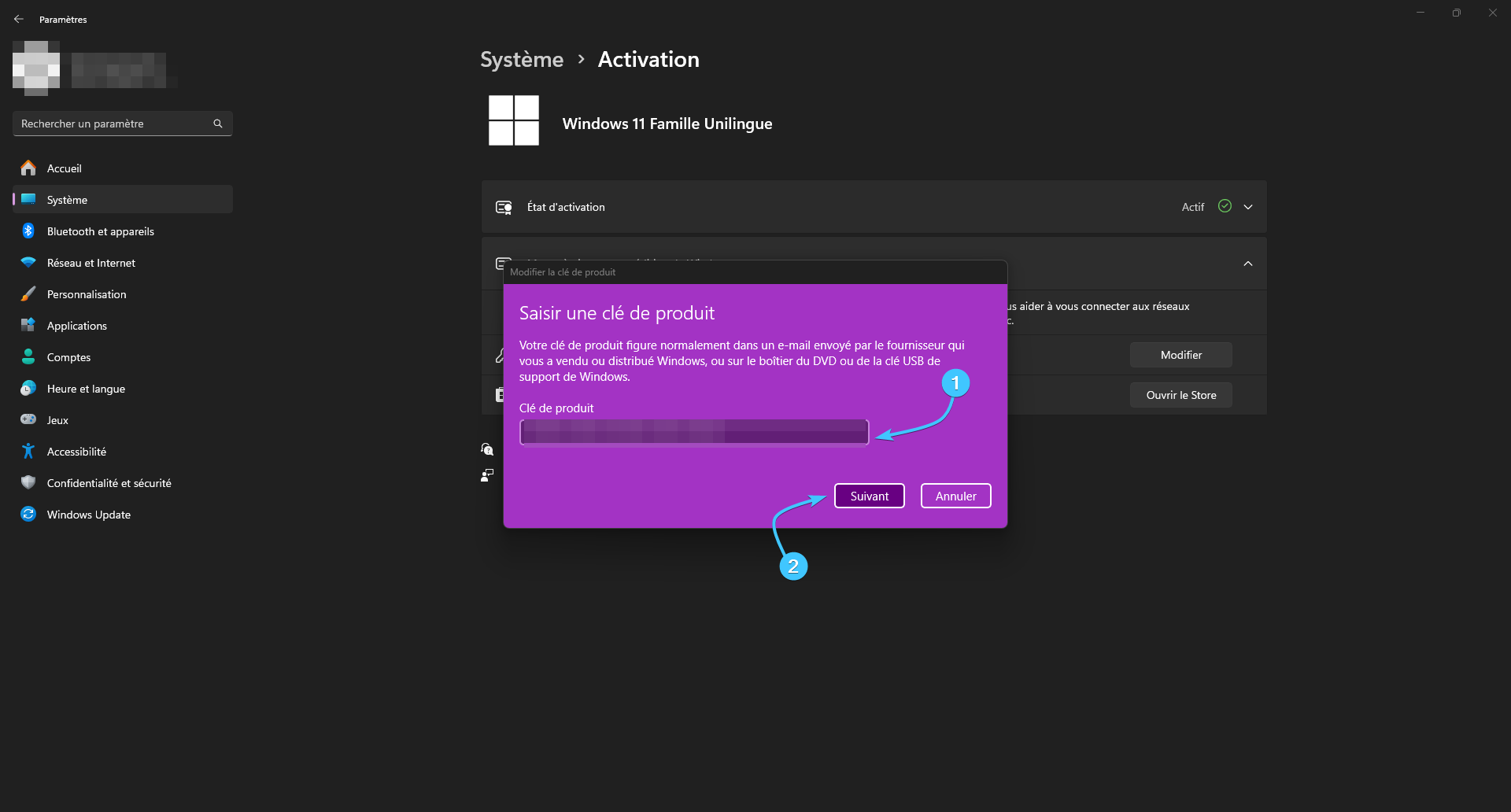Click the Wi-Fi network icon
The height and width of the screenshot is (812, 1511).
[28, 262]
